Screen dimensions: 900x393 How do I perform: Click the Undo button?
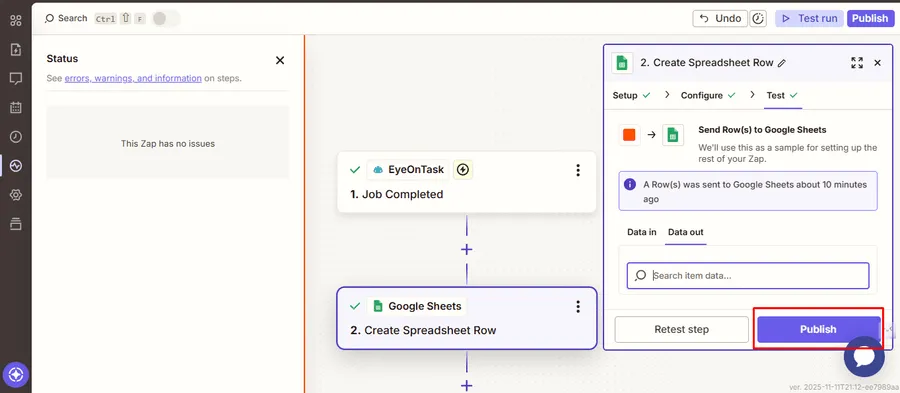pyautogui.click(x=720, y=18)
